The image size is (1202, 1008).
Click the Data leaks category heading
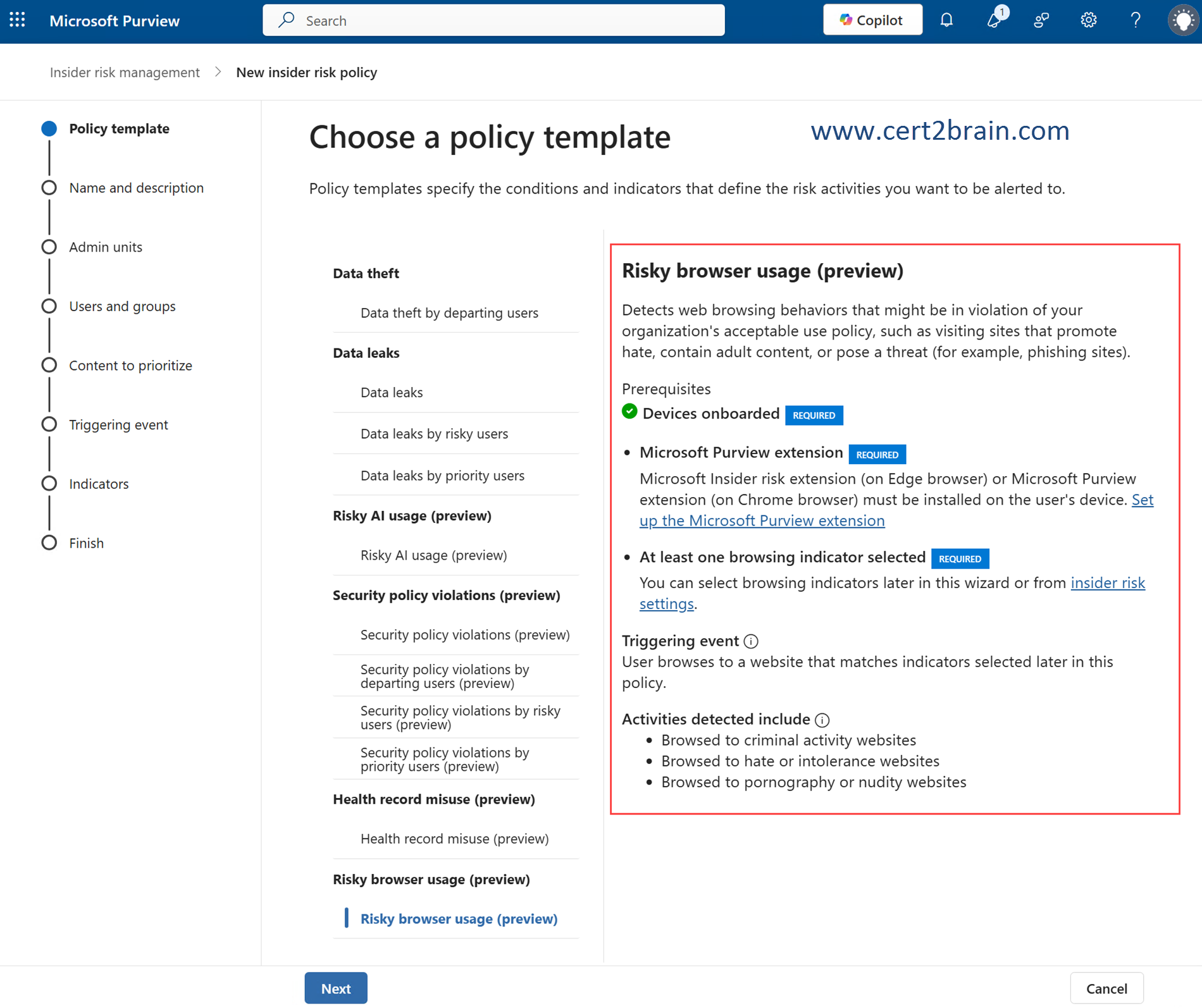[x=366, y=353]
